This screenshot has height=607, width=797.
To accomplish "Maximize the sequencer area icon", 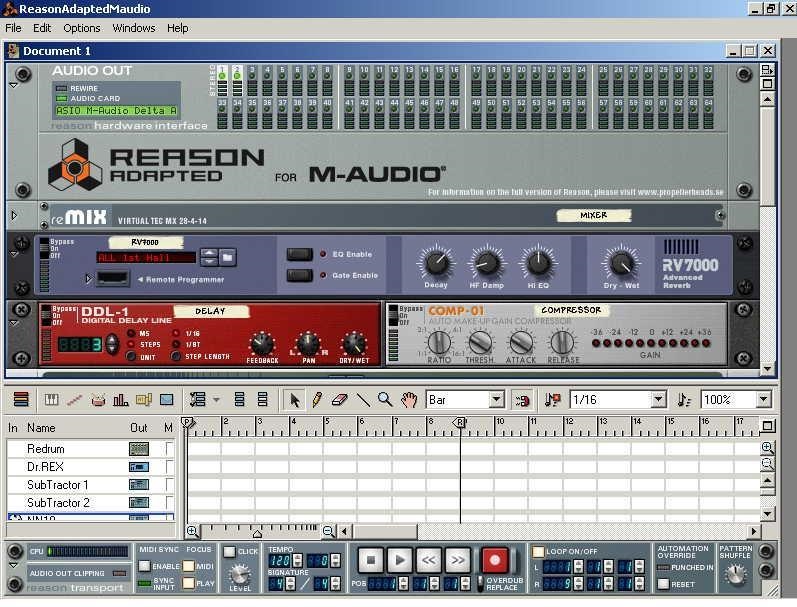I will click(768, 426).
